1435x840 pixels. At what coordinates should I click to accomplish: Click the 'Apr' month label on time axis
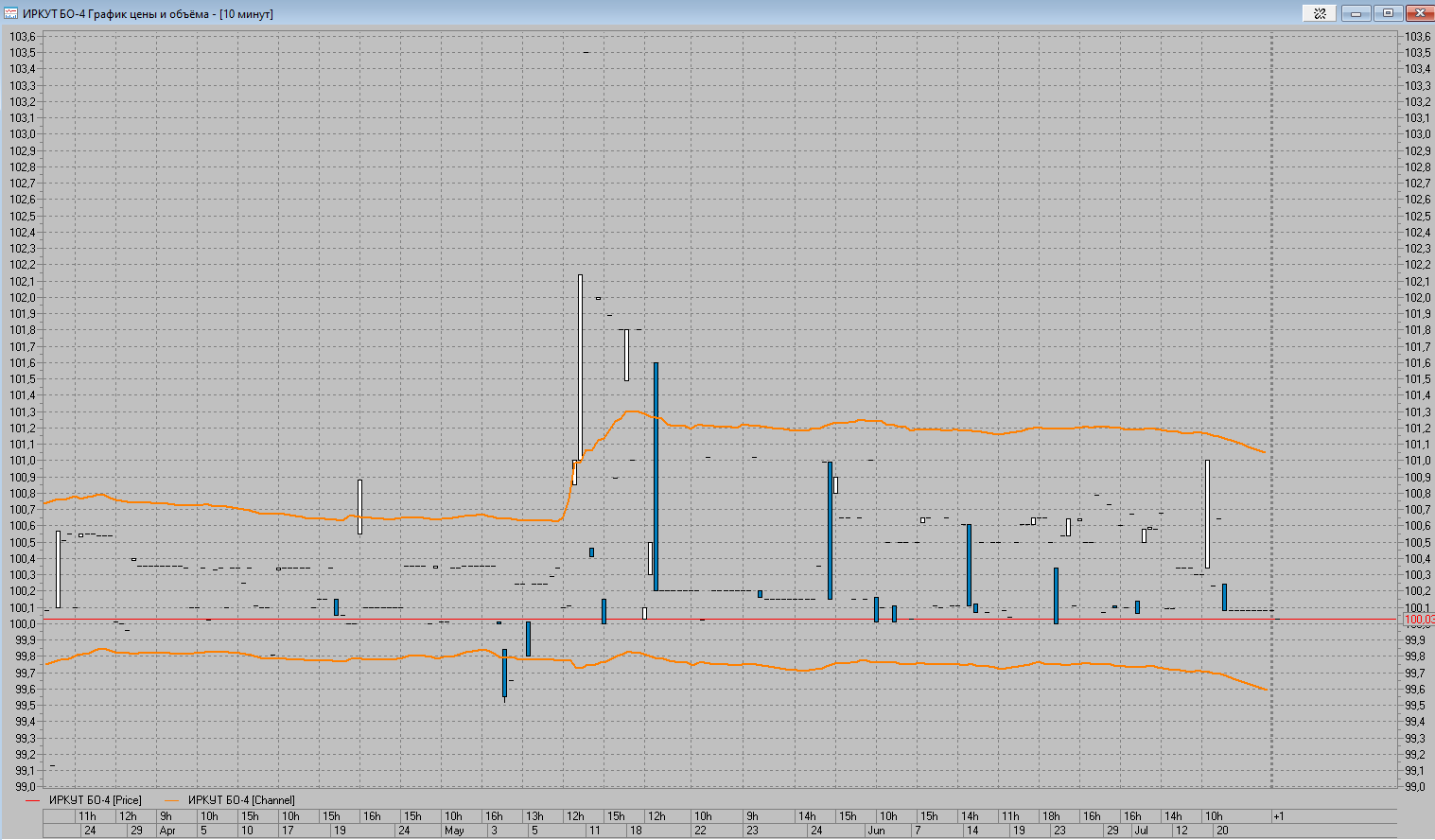pos(167,831)
